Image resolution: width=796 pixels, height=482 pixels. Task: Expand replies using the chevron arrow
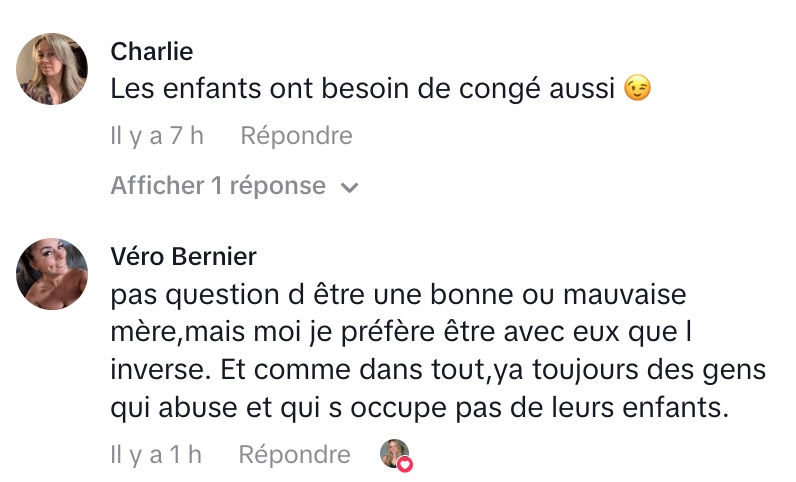(x=350, y=187)
